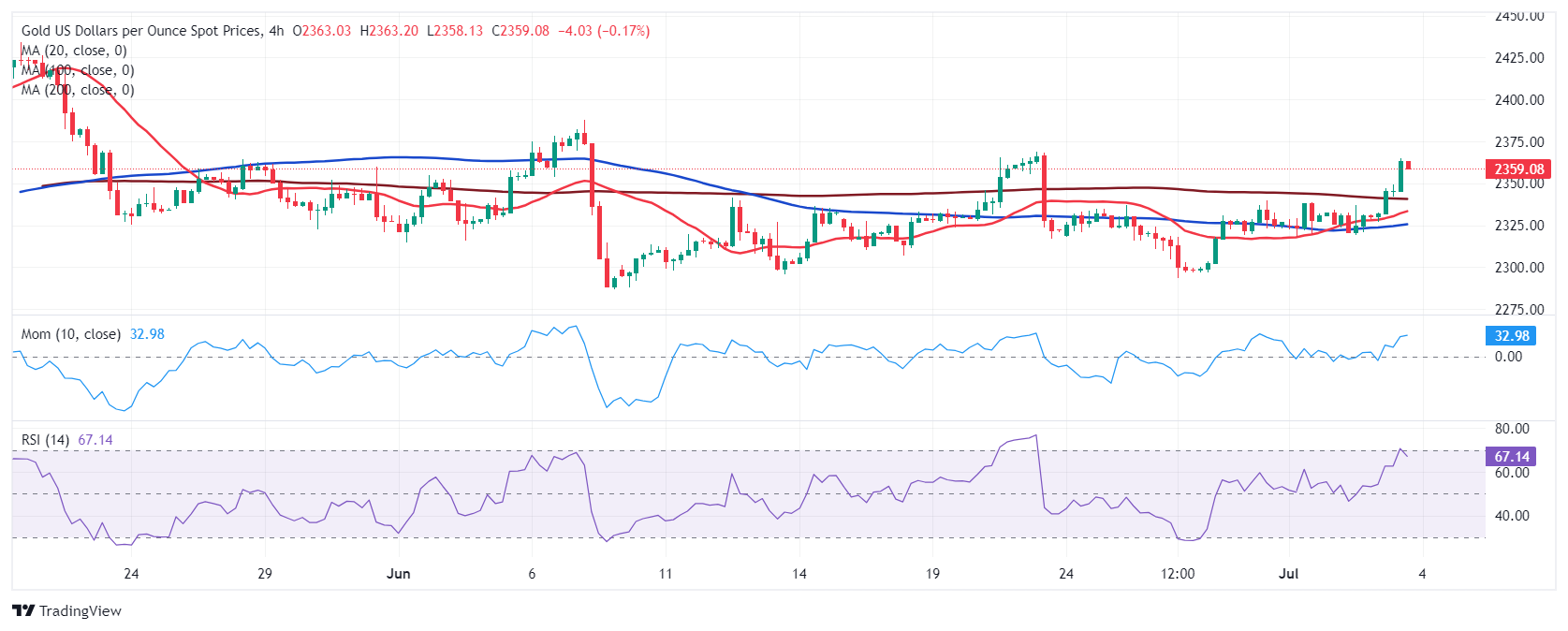This screenshot has height=631, width=1568.
Task: Select the MA (20, close, 0) legend
Action: [75, 51]
